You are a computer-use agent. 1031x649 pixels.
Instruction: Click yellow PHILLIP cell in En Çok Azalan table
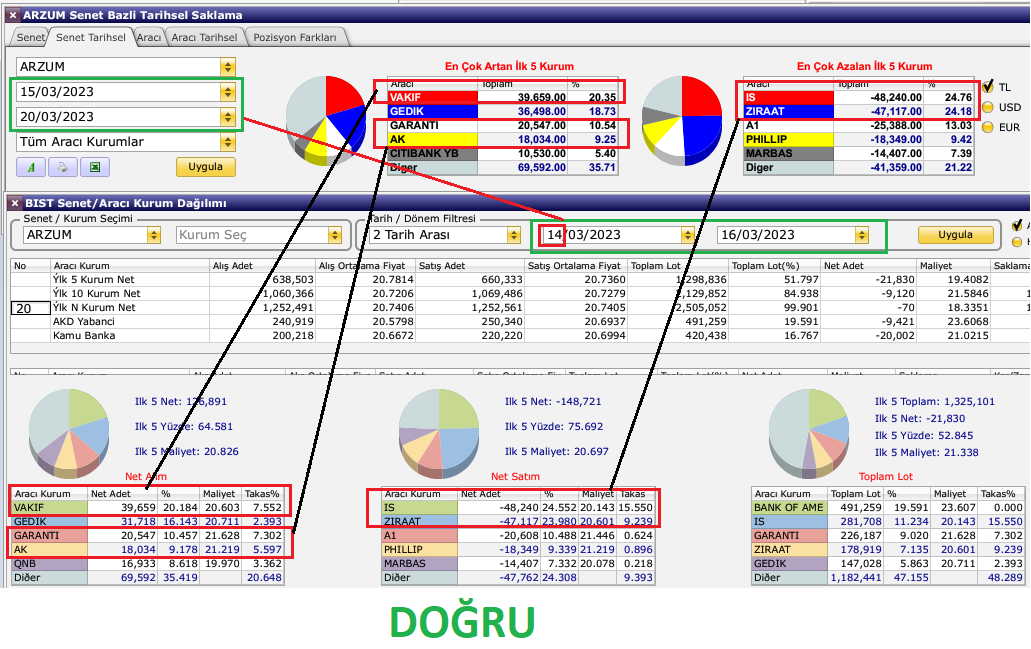[788, 139]
